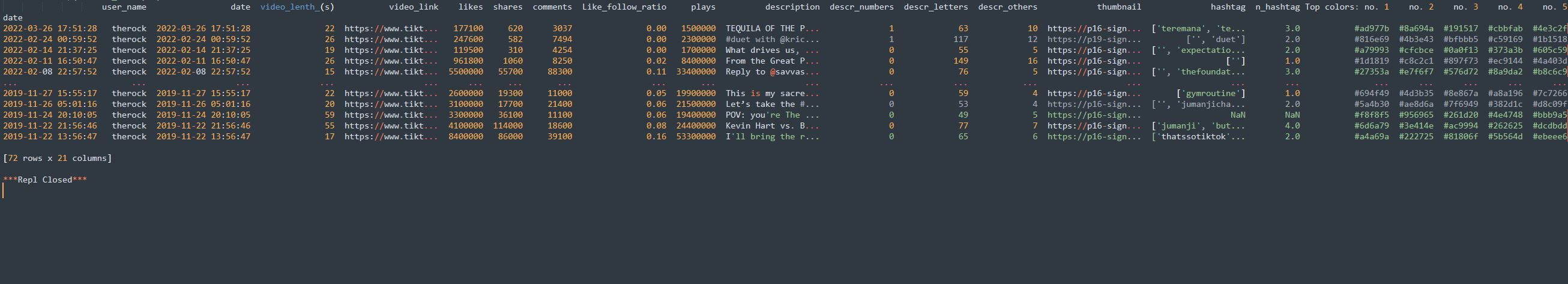Select the 'descr_others' column header
1568x284 pixels.
[x=1008, y=7]
